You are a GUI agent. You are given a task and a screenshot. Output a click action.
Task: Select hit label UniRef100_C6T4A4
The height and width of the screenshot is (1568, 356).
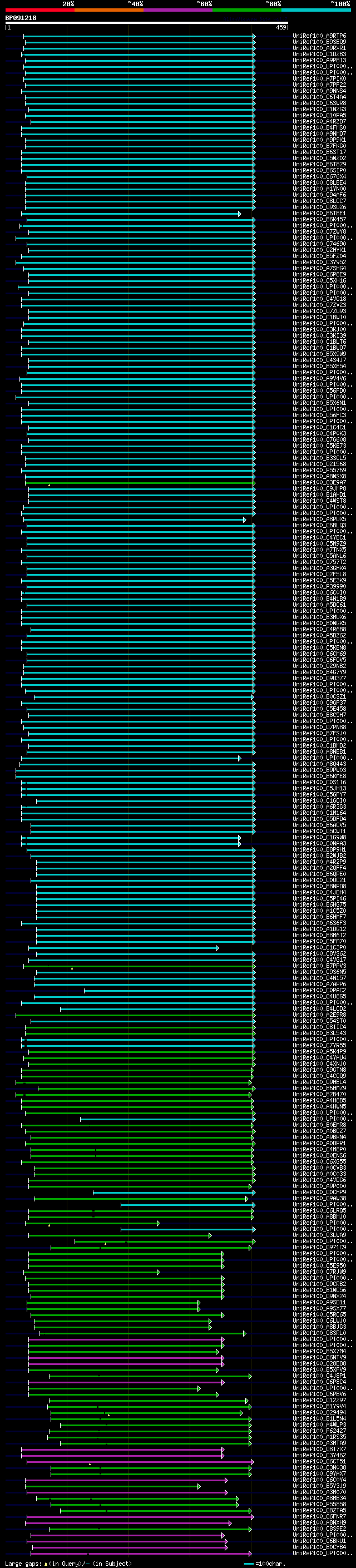(319, 97)
